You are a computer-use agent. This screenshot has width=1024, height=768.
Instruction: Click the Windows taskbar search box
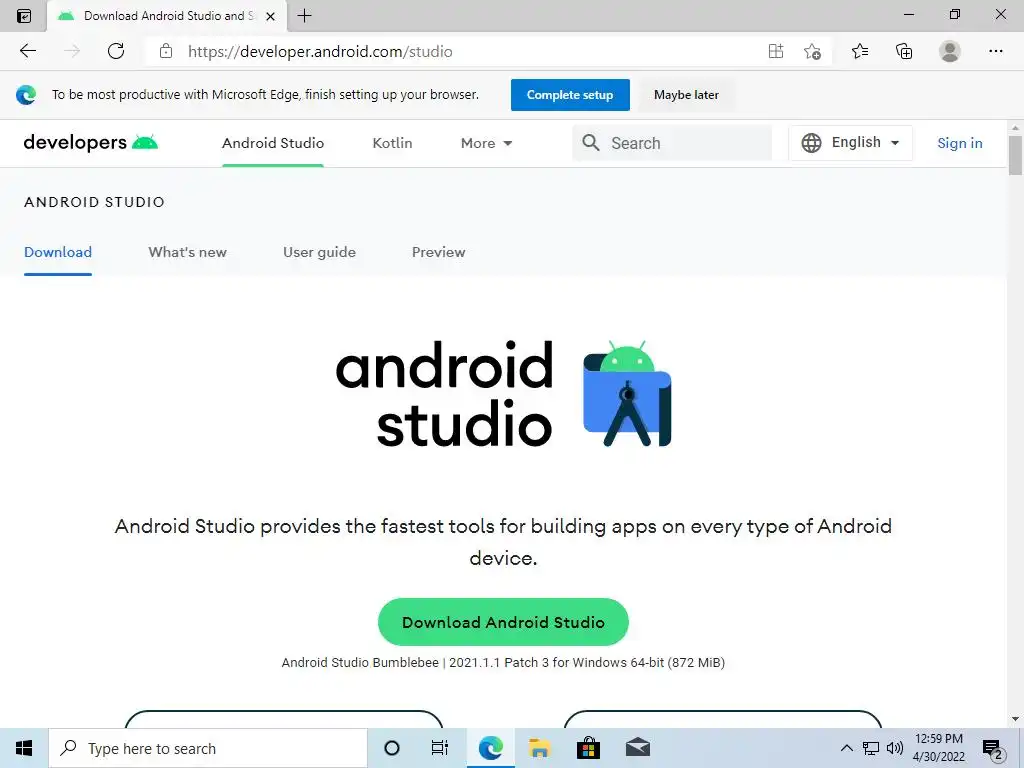coord(208,748)
